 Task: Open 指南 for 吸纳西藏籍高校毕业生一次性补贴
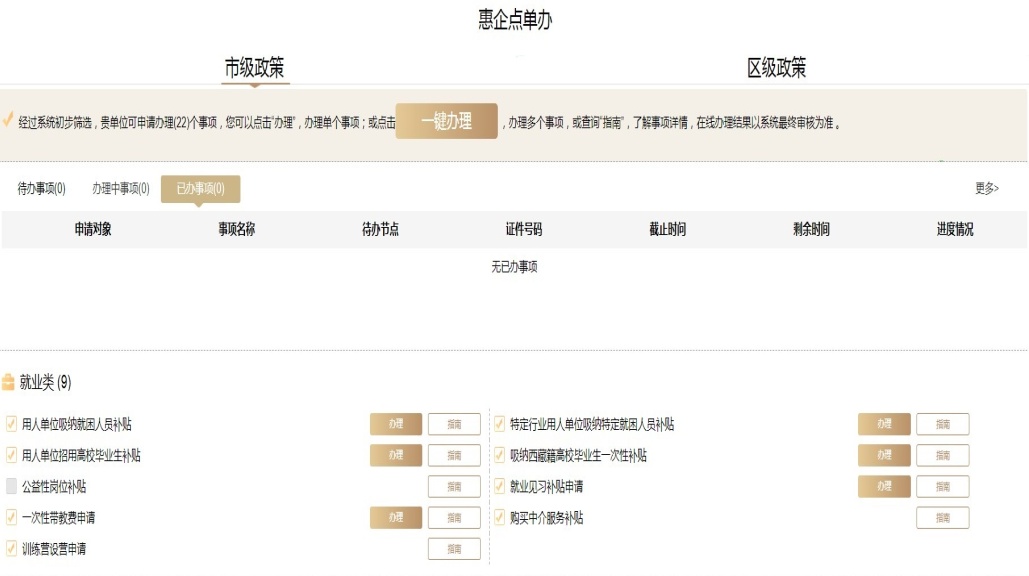coord(942,455)
